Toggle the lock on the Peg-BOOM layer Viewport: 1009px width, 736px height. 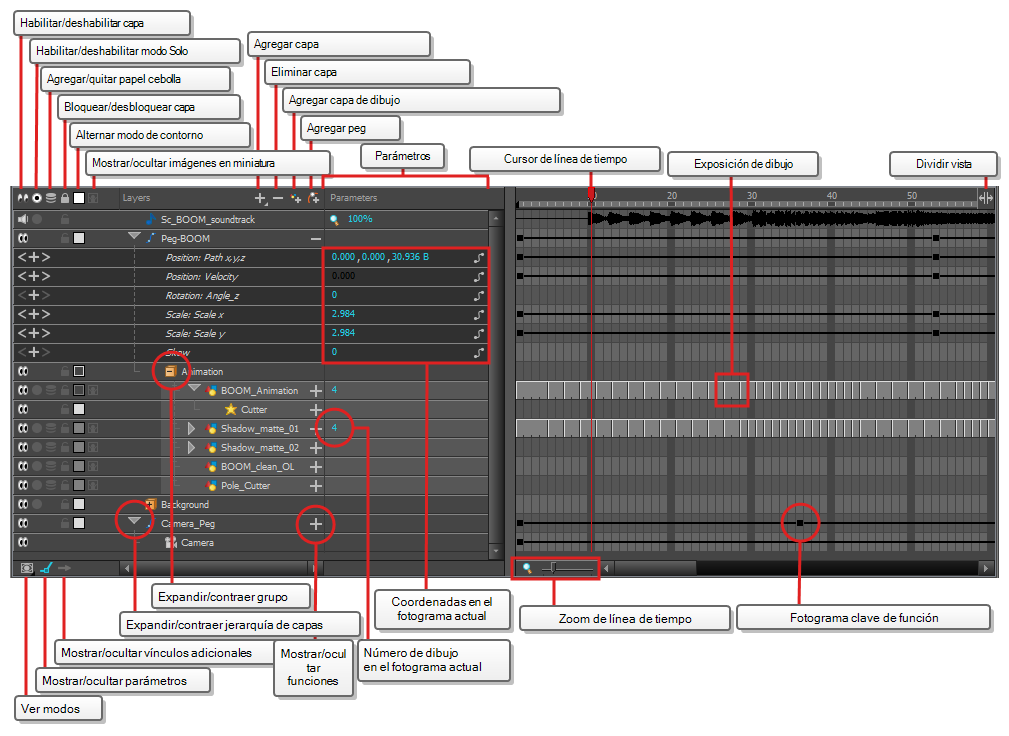(65, 238)
